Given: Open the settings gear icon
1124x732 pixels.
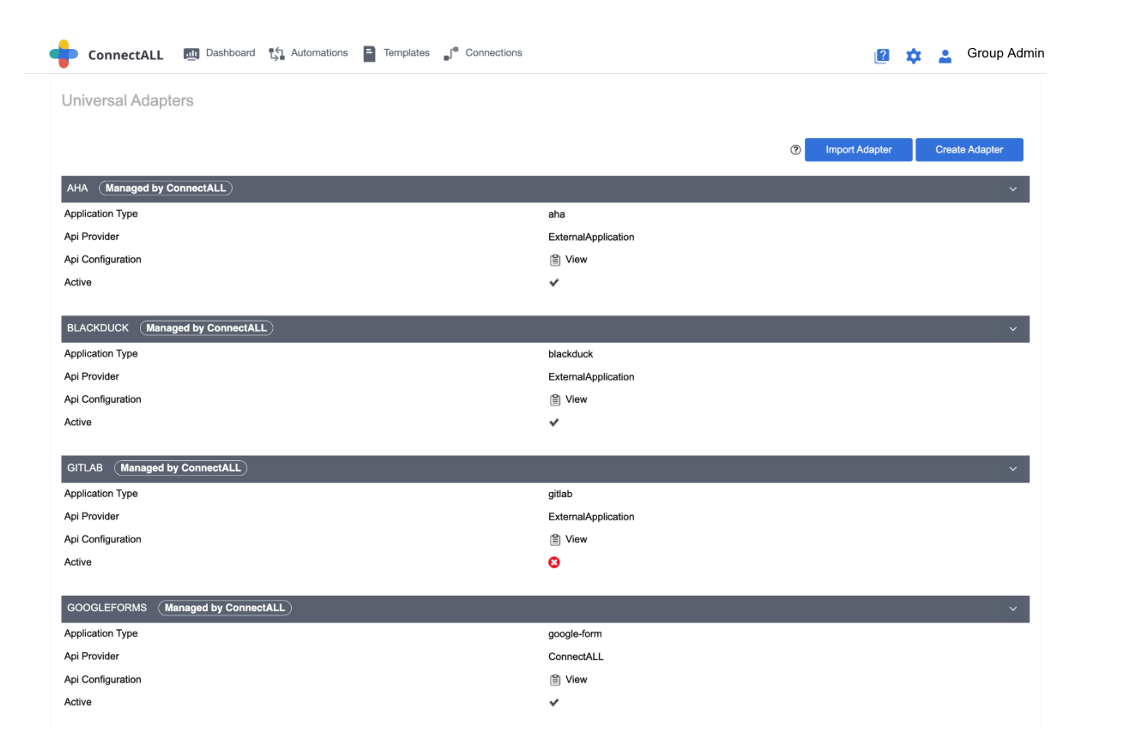Looking at the screenshot, I should (x=913, y=56).
